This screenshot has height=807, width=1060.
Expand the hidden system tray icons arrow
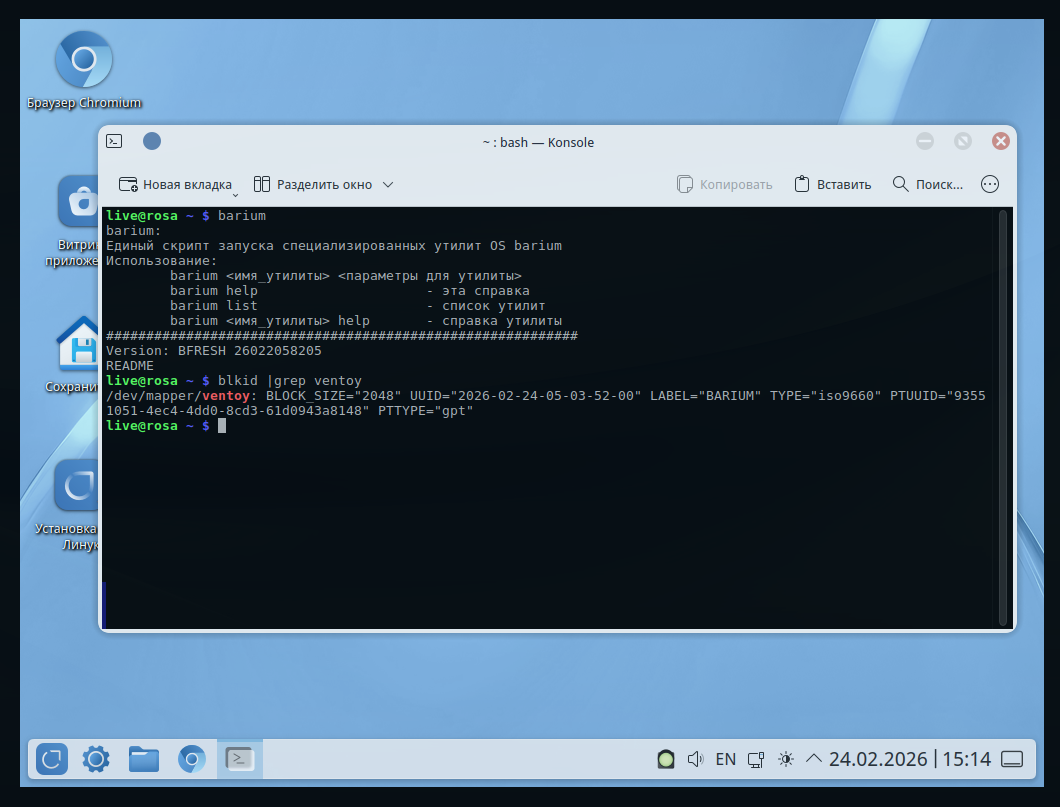814,760
